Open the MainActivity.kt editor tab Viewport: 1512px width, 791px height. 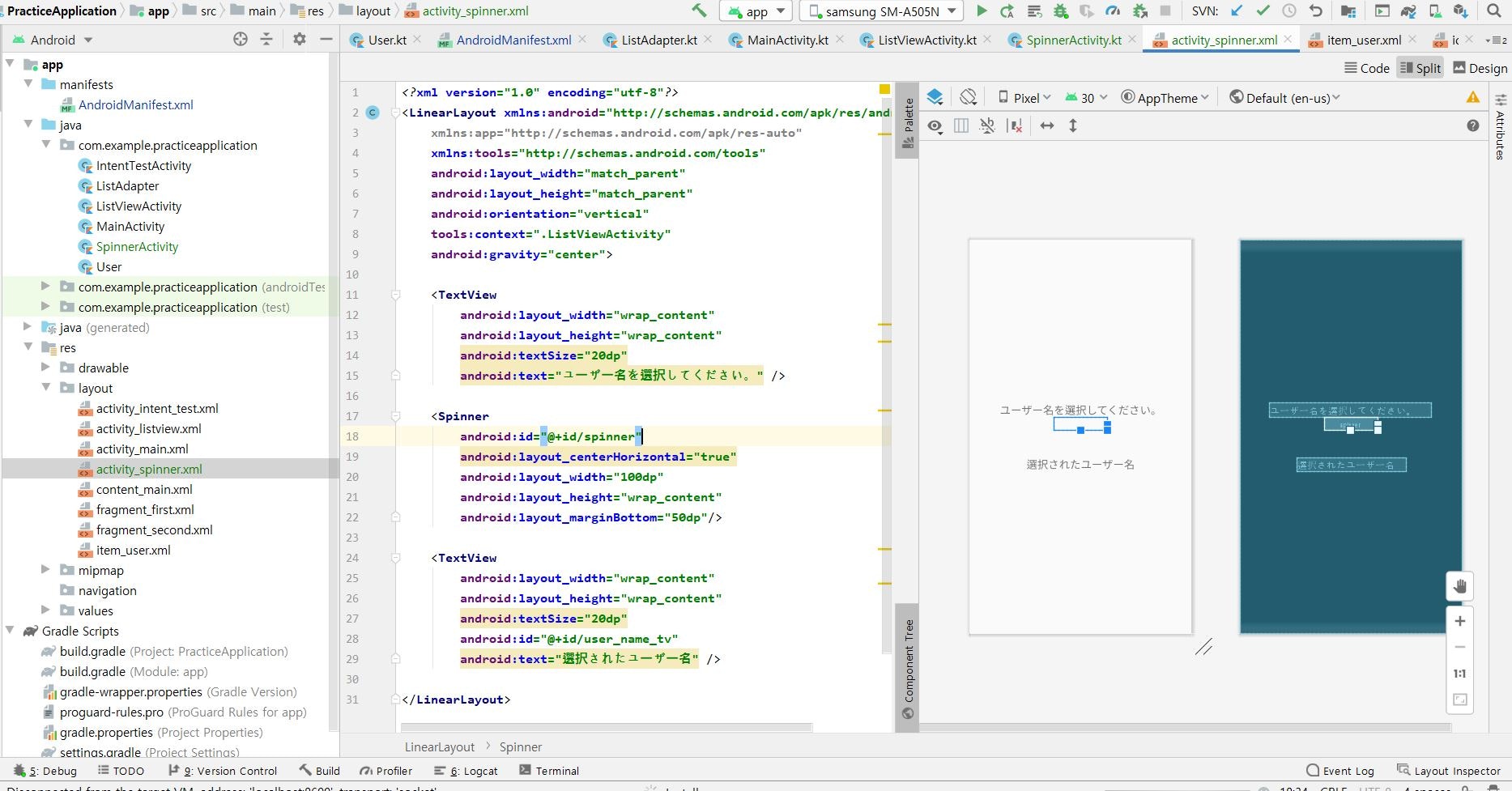[787, 40]
